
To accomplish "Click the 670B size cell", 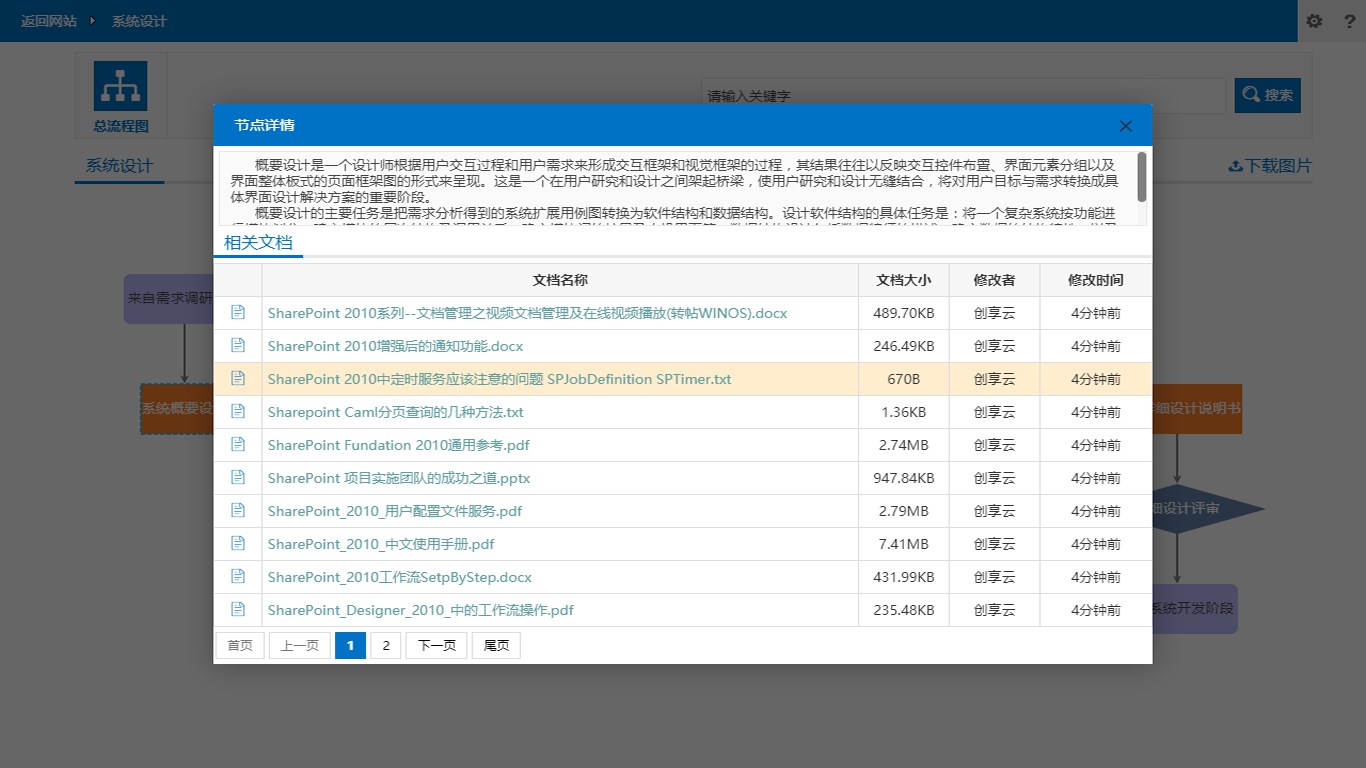I will tap(903, 379).
